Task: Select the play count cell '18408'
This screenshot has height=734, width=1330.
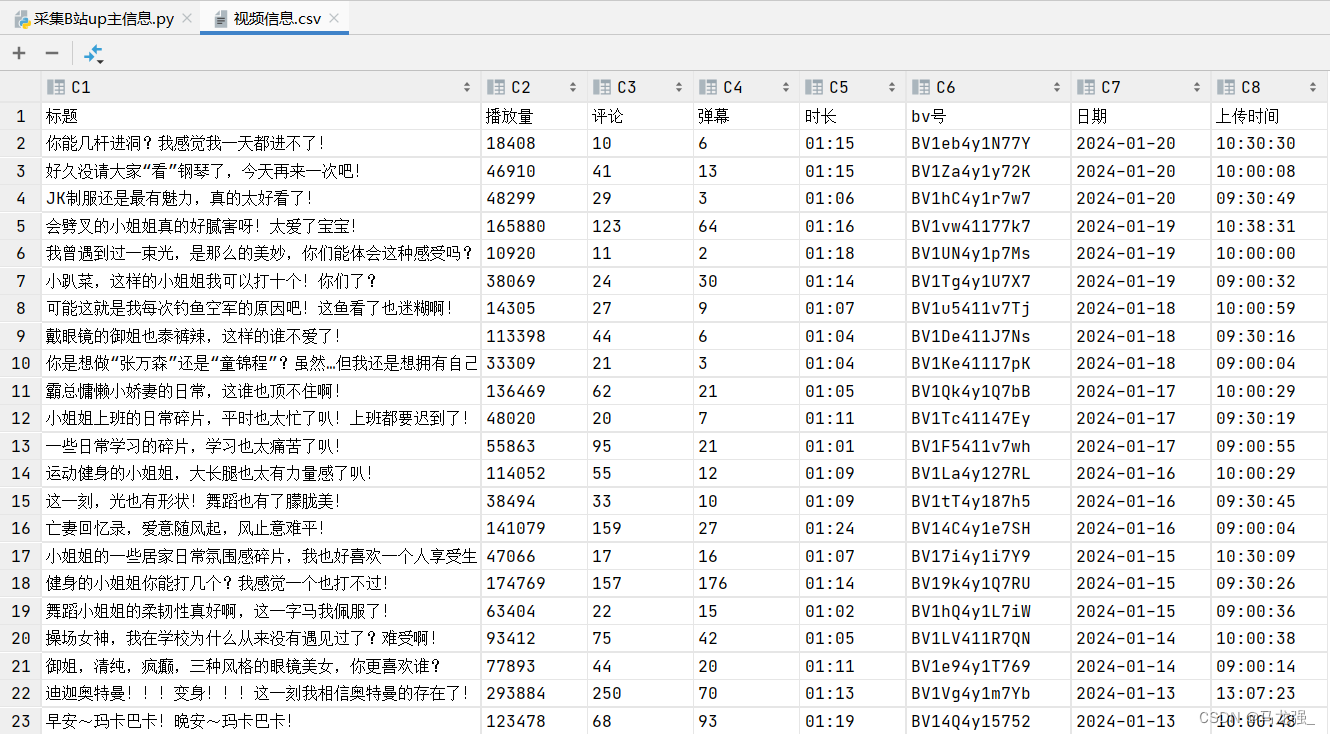Action: [534, 143]
